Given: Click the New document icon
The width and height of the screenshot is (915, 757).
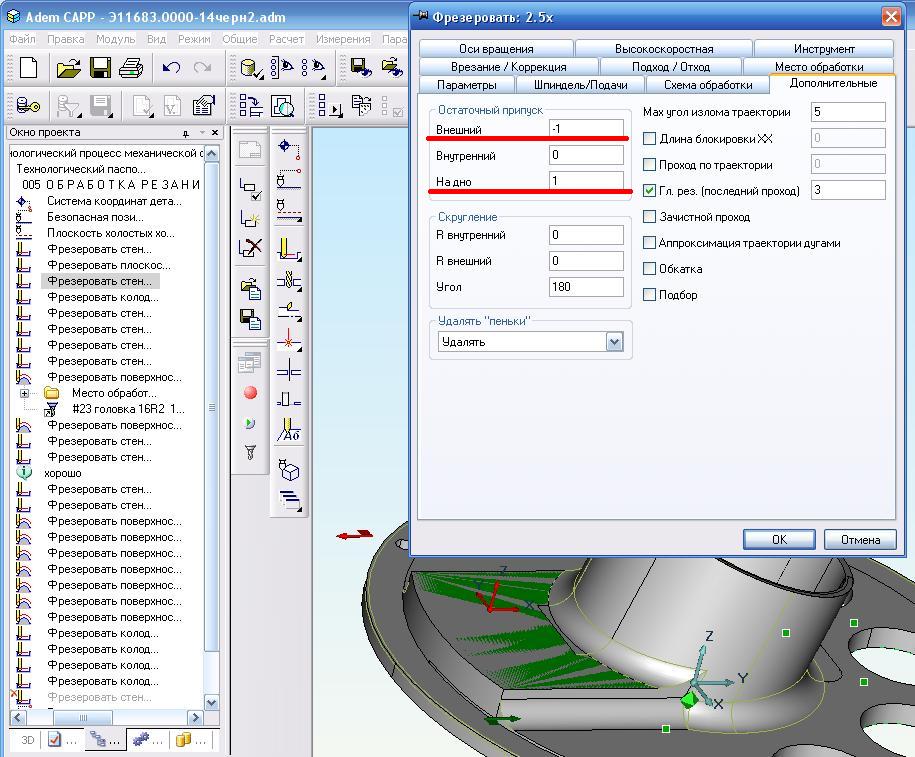Looking at the screenshot, I should pos(28,68).
